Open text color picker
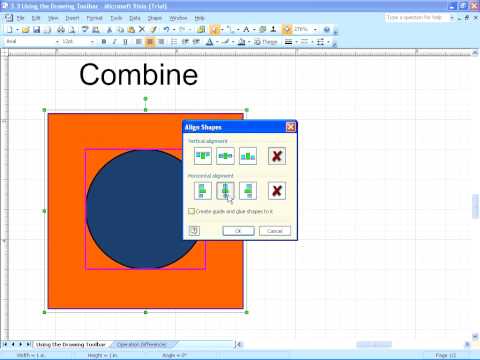Screen dimensions: 480x360 pos(209,42)
